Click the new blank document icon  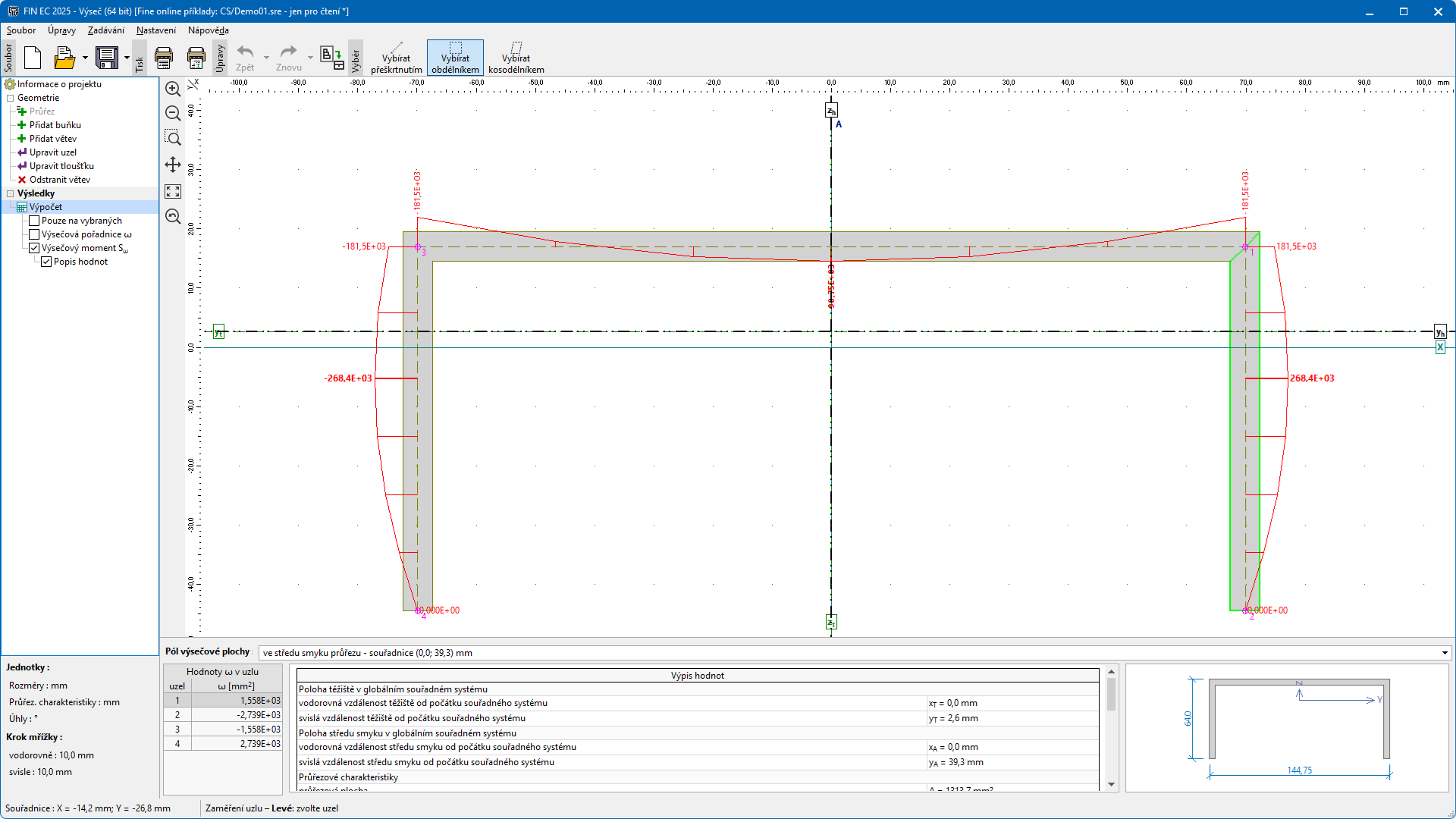click(x=33, y=58)
